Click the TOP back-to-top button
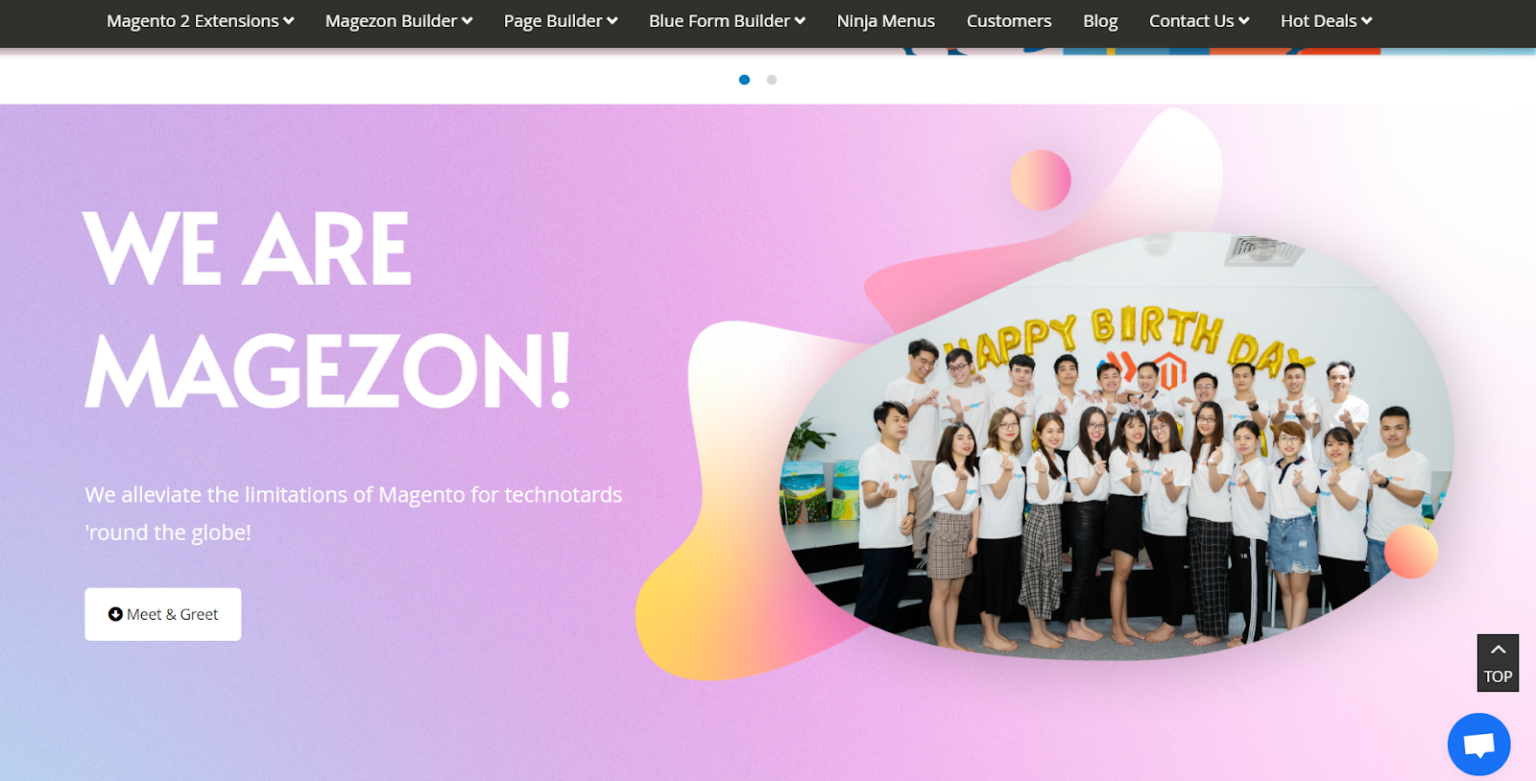The width and height of the screenshot is (1536, 781). coord(1497,677)
